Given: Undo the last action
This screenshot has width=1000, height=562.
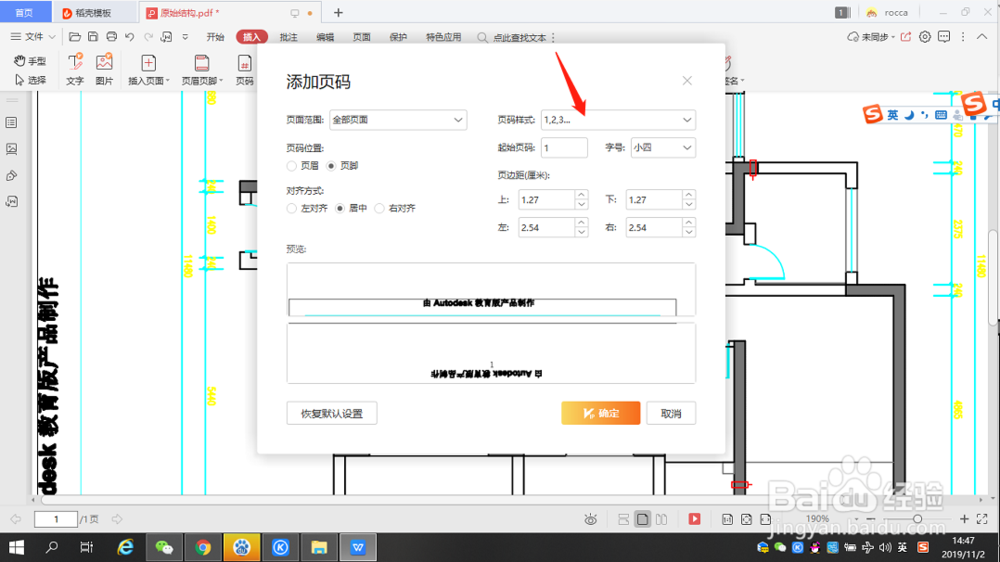Looking at the screenshot, I should 130,37.
